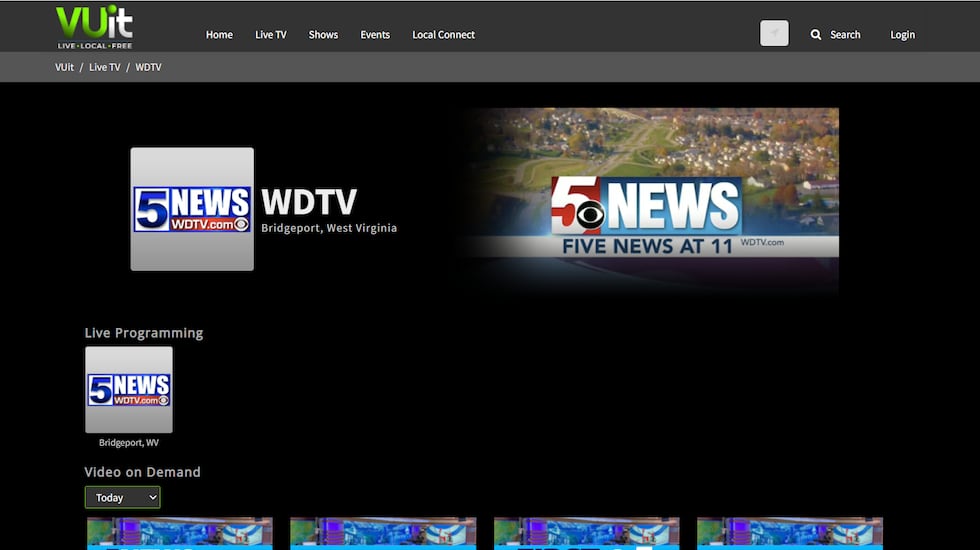980x550 pixels.
Task: Open the Five News at 11 banner image
Action: pos(650,200)
